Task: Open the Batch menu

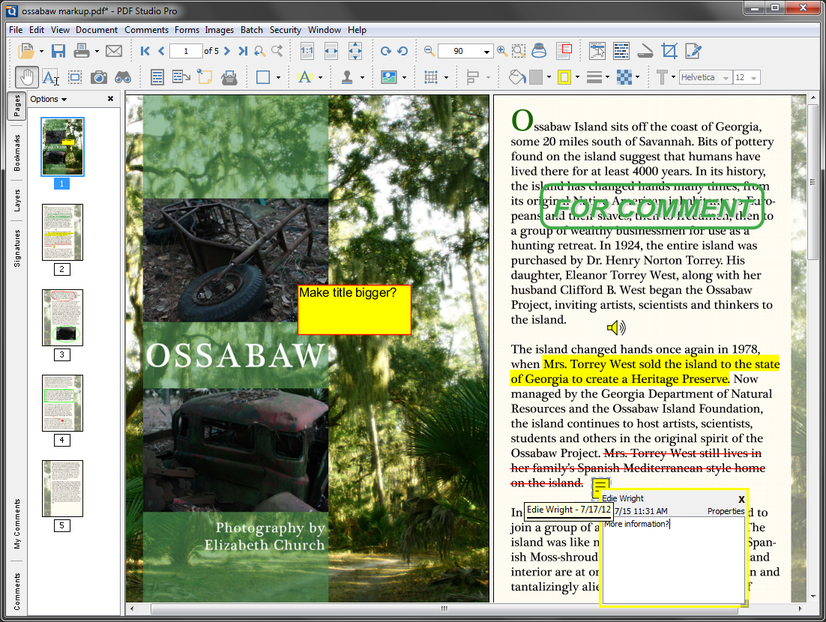Action: (x=252, y=30)
